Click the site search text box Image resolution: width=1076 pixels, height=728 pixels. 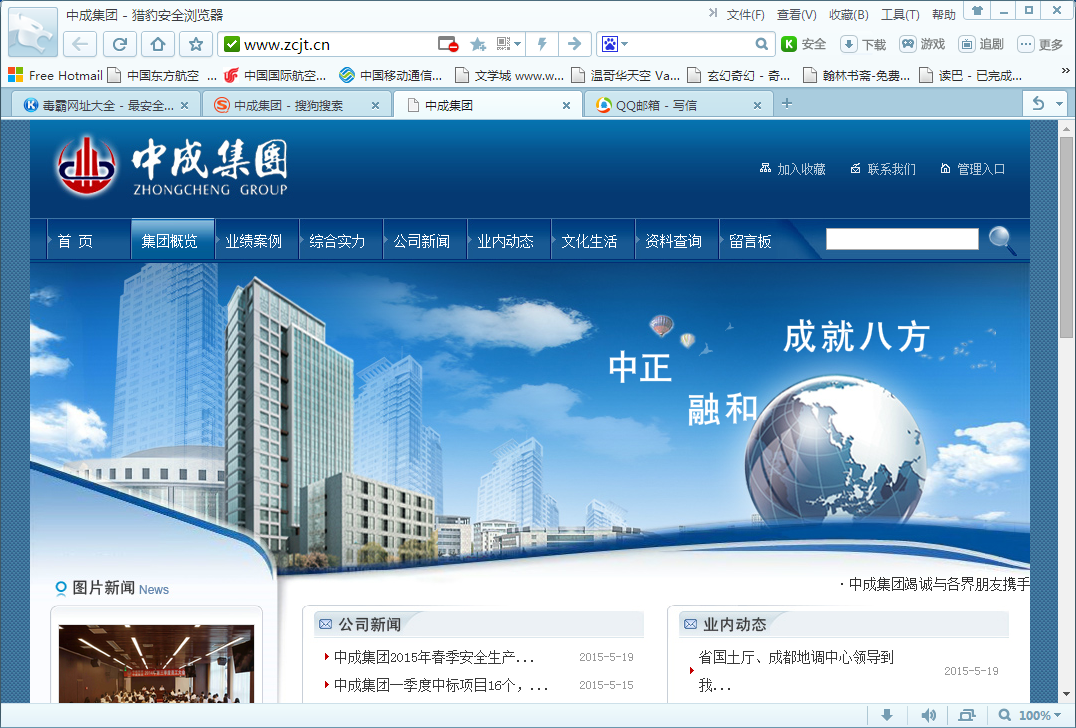[x=901, y=239]
